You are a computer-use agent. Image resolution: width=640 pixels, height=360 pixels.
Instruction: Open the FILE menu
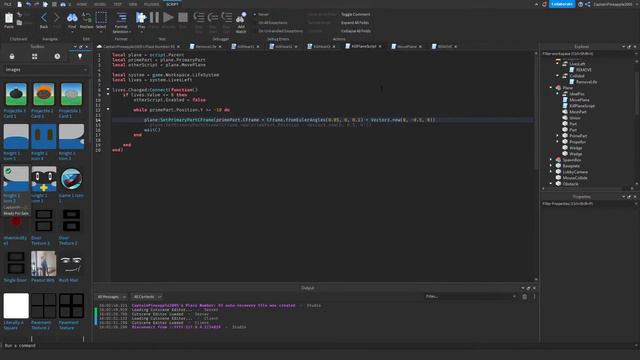click(7, 4)
